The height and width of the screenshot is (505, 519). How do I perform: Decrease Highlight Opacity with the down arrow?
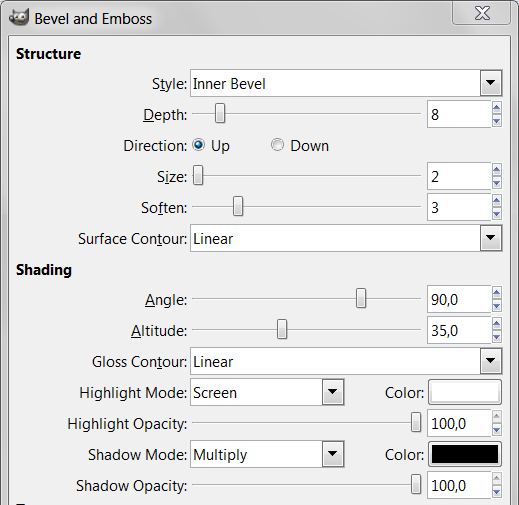[x=497, y=430]
